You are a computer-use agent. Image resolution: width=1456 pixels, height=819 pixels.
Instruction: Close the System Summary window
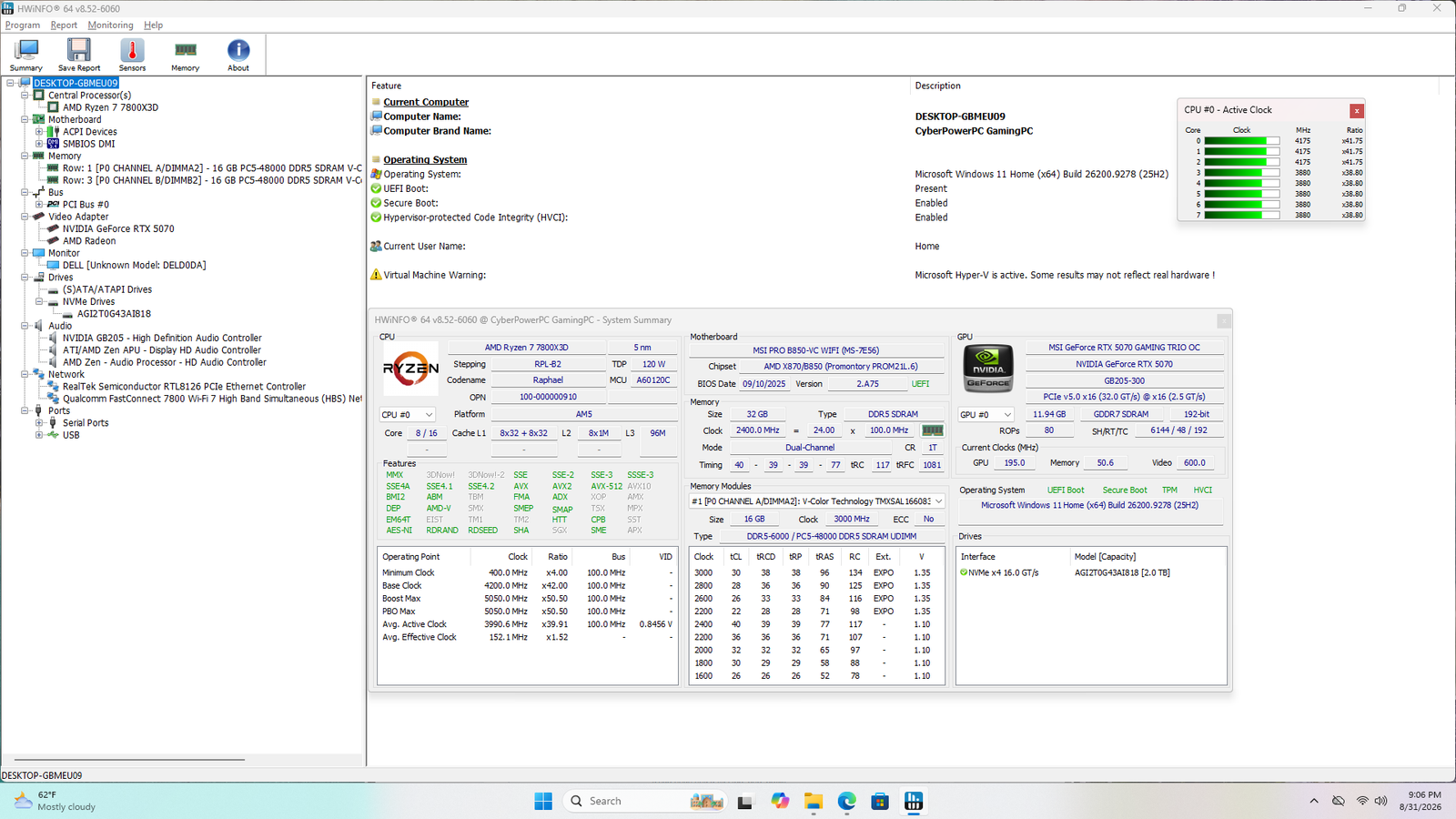click(1224, 320)
